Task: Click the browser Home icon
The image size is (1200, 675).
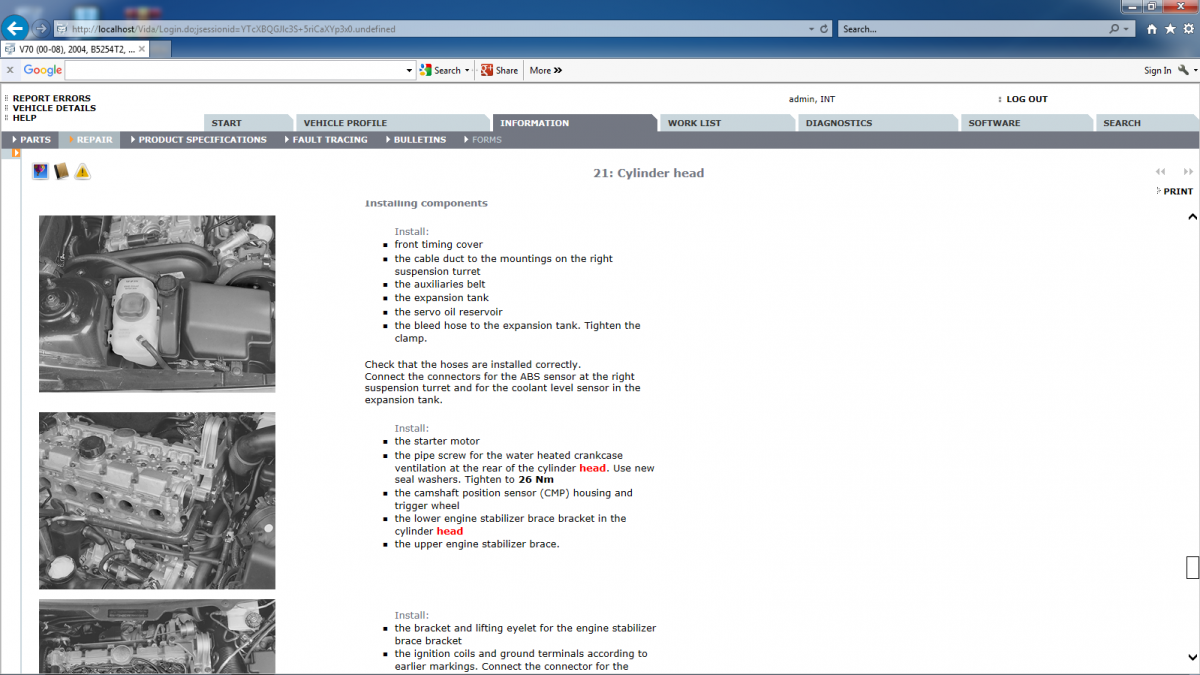Action: [x=1153, y=29]
